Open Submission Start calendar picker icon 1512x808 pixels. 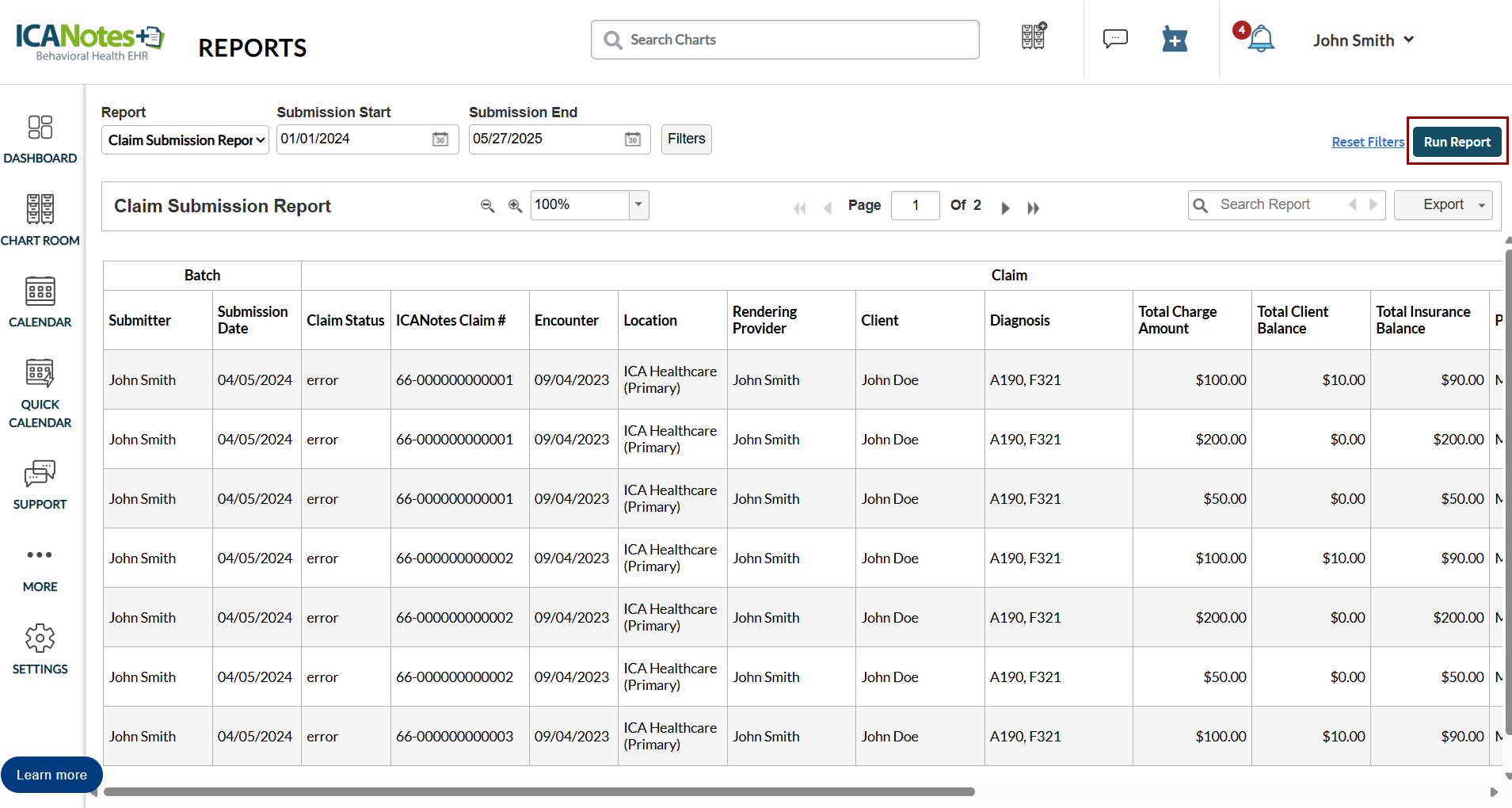tap(440, 139)
